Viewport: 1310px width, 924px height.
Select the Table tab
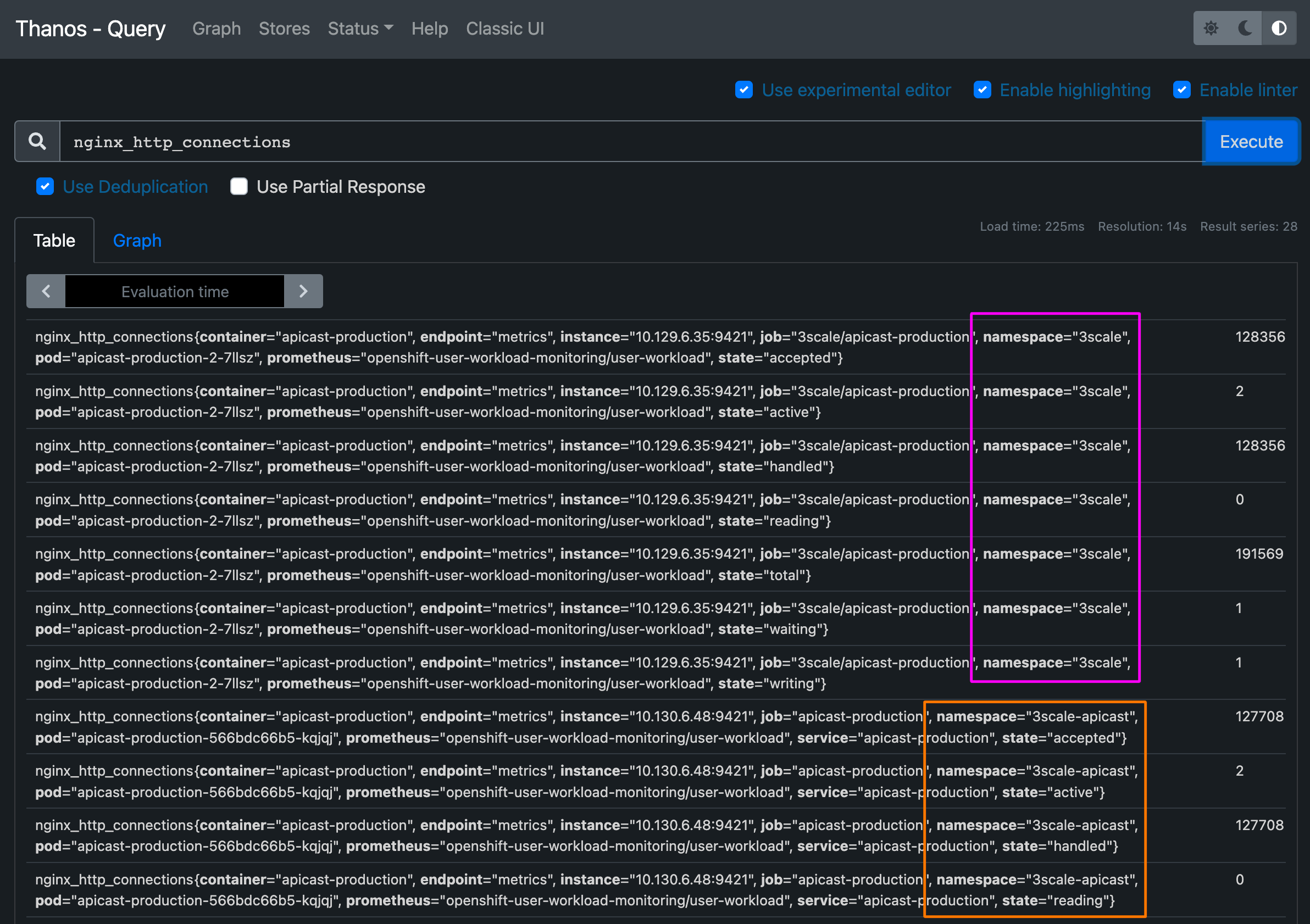pos(54,241)
